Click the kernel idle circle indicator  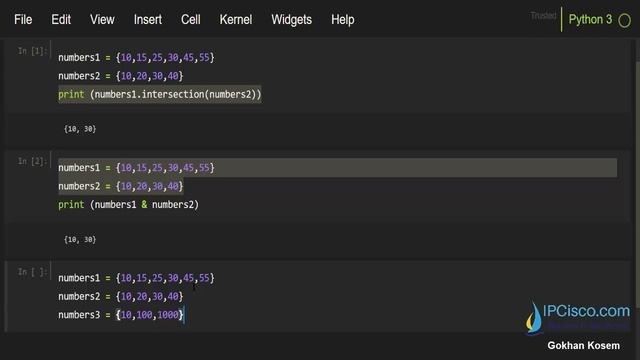(x=624, y=20)
